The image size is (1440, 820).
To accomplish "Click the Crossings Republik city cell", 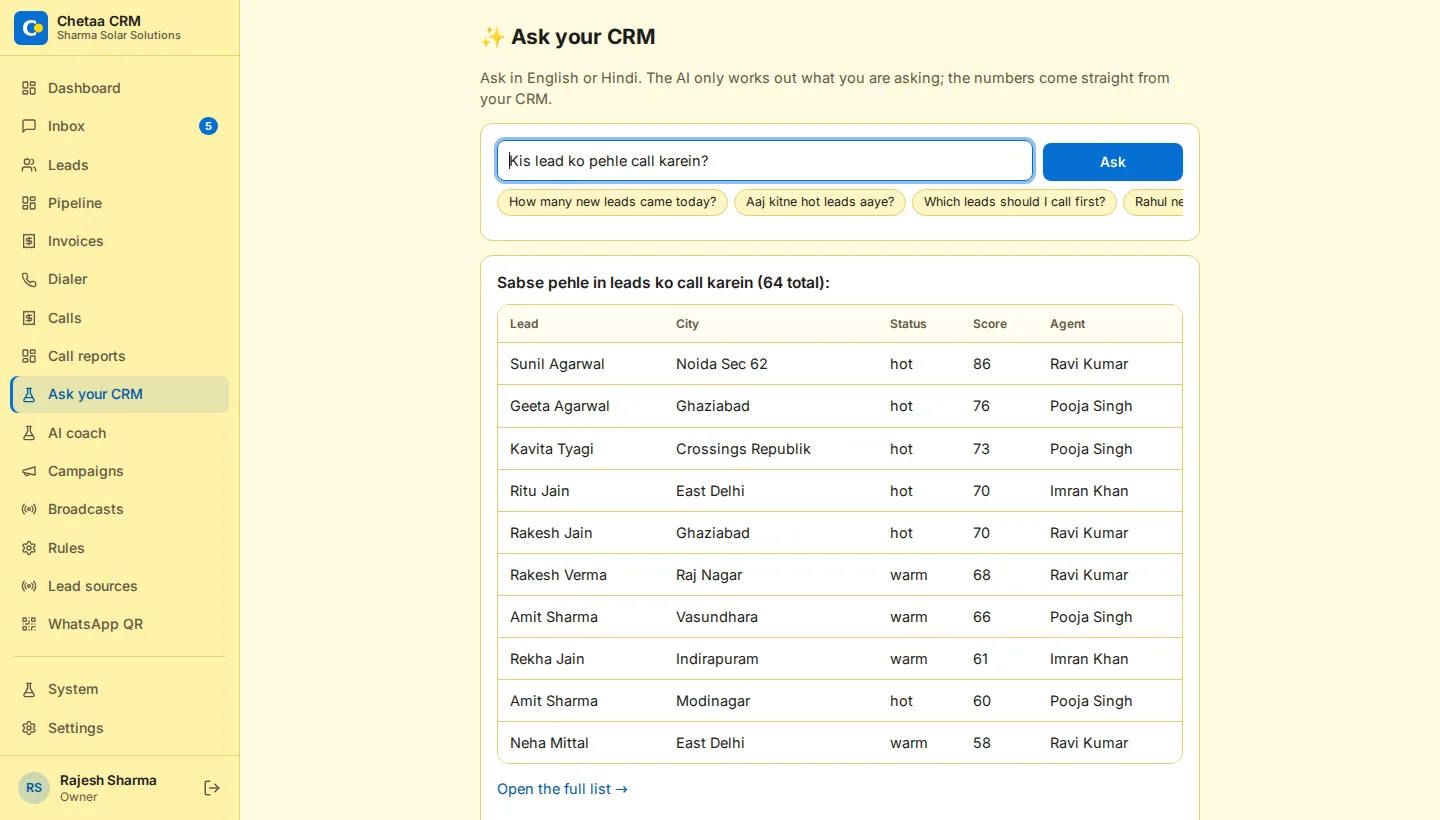I will 743,449.
